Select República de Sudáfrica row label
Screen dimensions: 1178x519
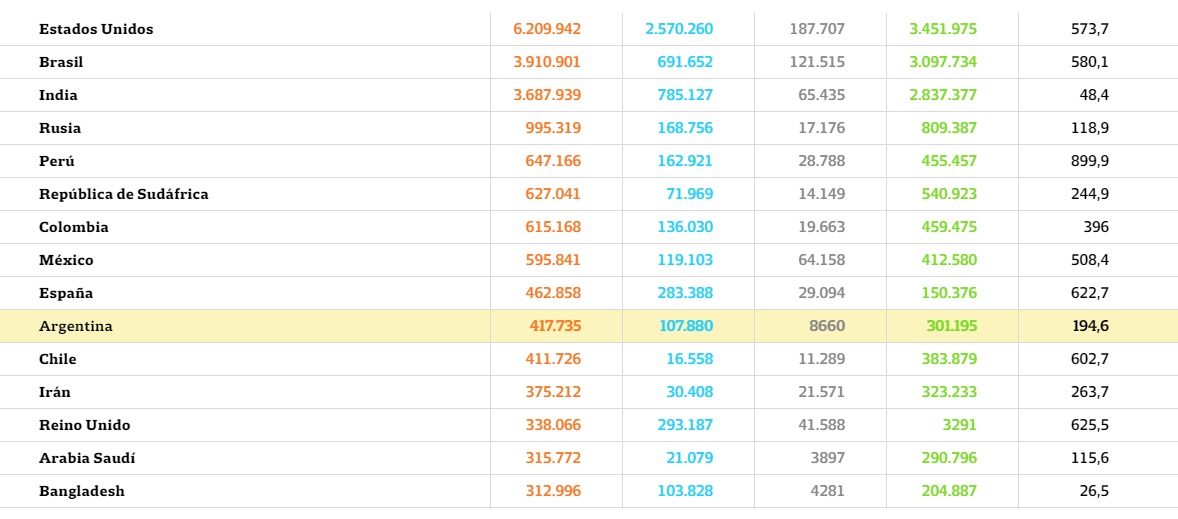pos(124,194)
